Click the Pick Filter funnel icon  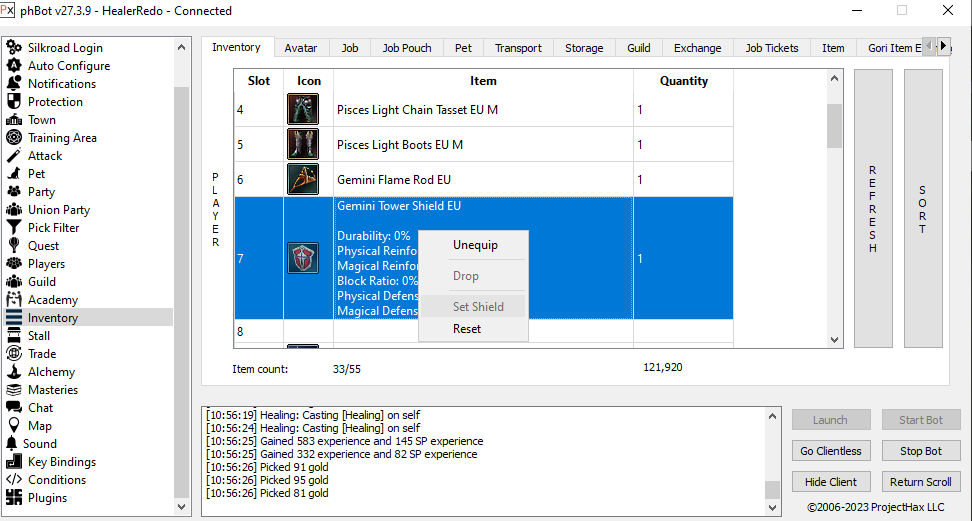click(x=14, y=228)
